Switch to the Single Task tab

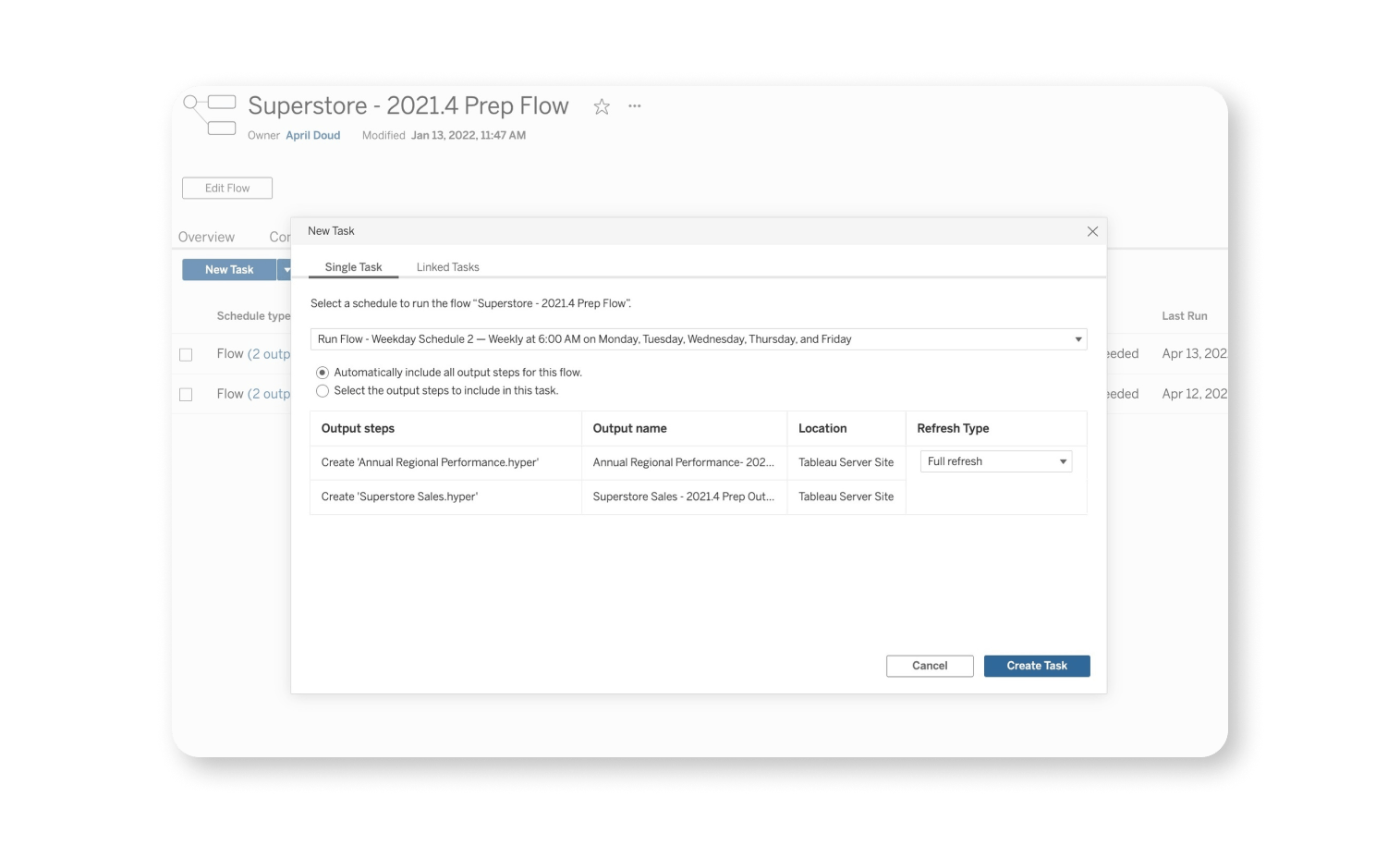click(x=353, y=267)
